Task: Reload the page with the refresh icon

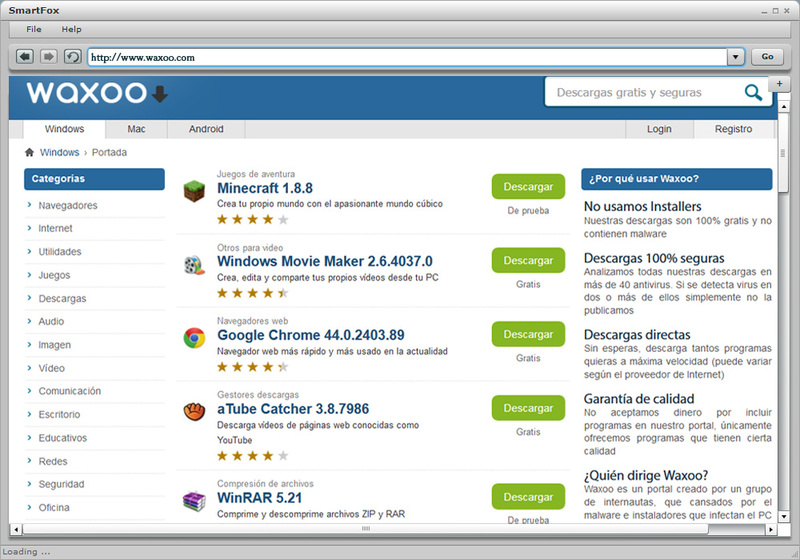Action: point(72,57)
